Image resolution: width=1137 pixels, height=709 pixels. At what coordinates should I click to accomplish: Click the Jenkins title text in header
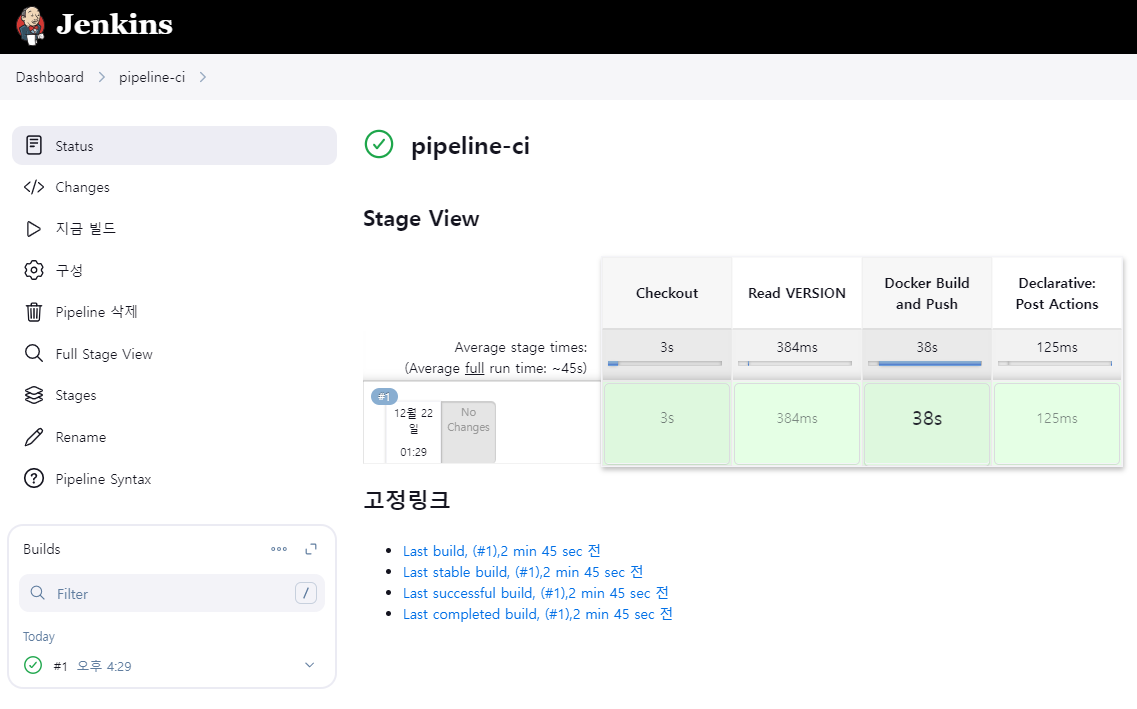115,25
